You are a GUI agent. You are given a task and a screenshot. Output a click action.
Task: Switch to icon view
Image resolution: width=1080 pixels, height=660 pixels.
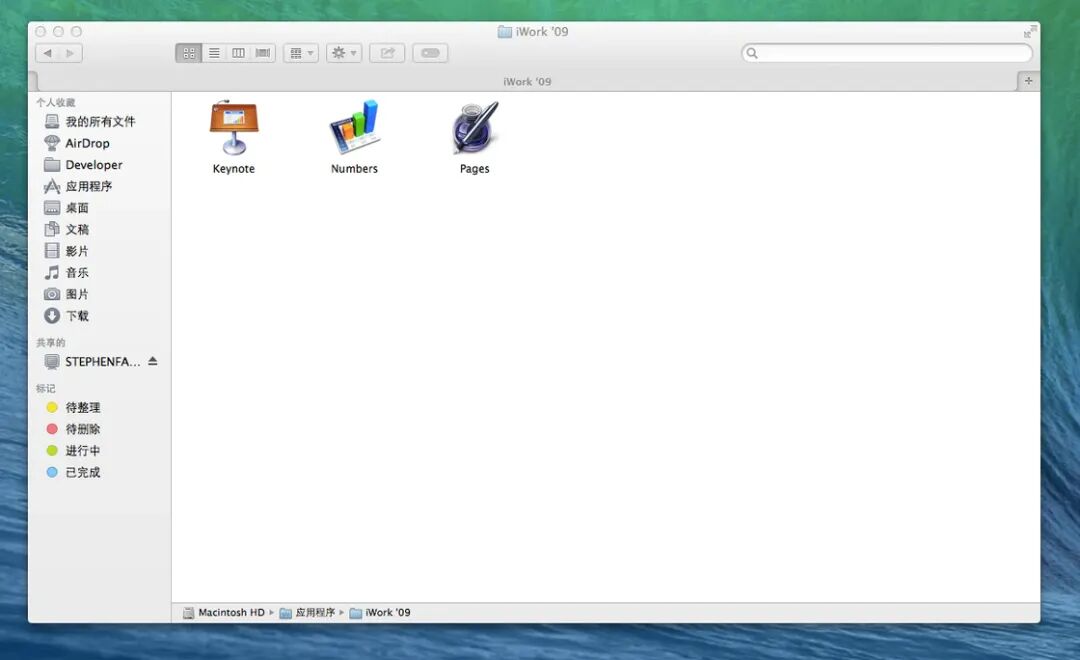pos(189,53)
